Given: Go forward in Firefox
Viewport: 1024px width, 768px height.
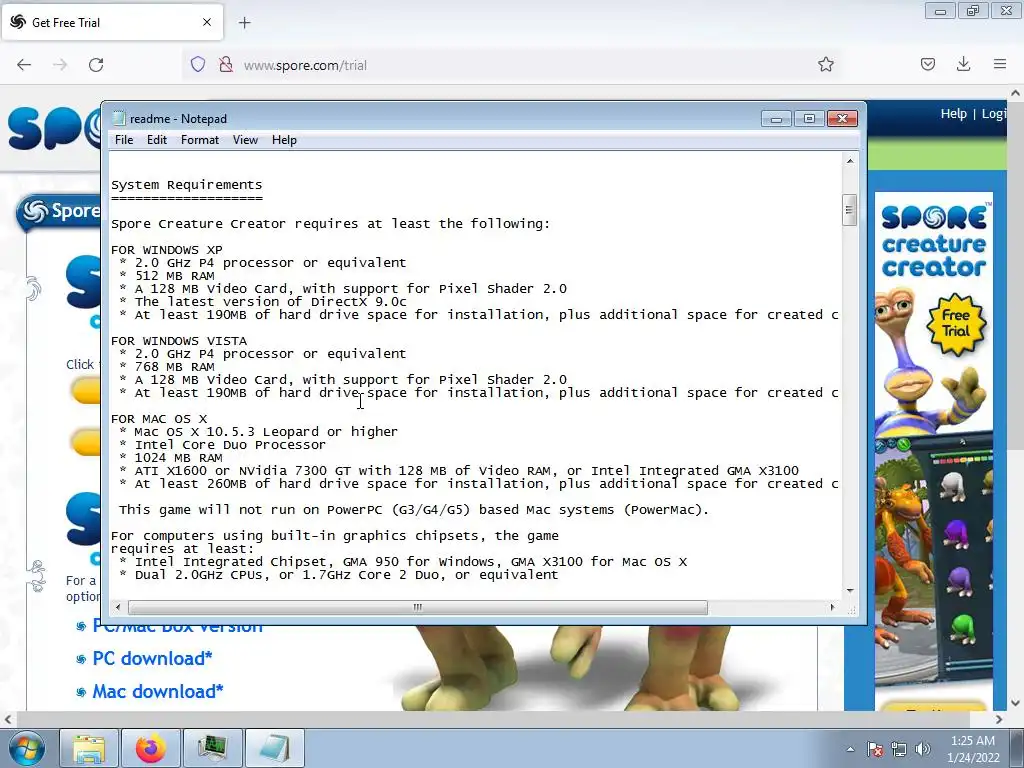Looking at the screenshot, I should (x=60, y=65).
